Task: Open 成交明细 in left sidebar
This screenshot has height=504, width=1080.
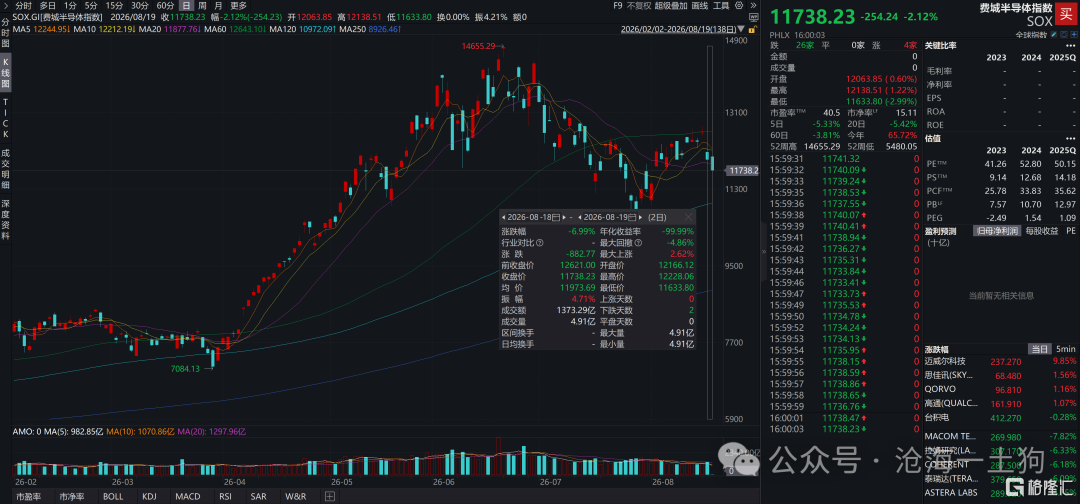Action: tap(6, 170)
